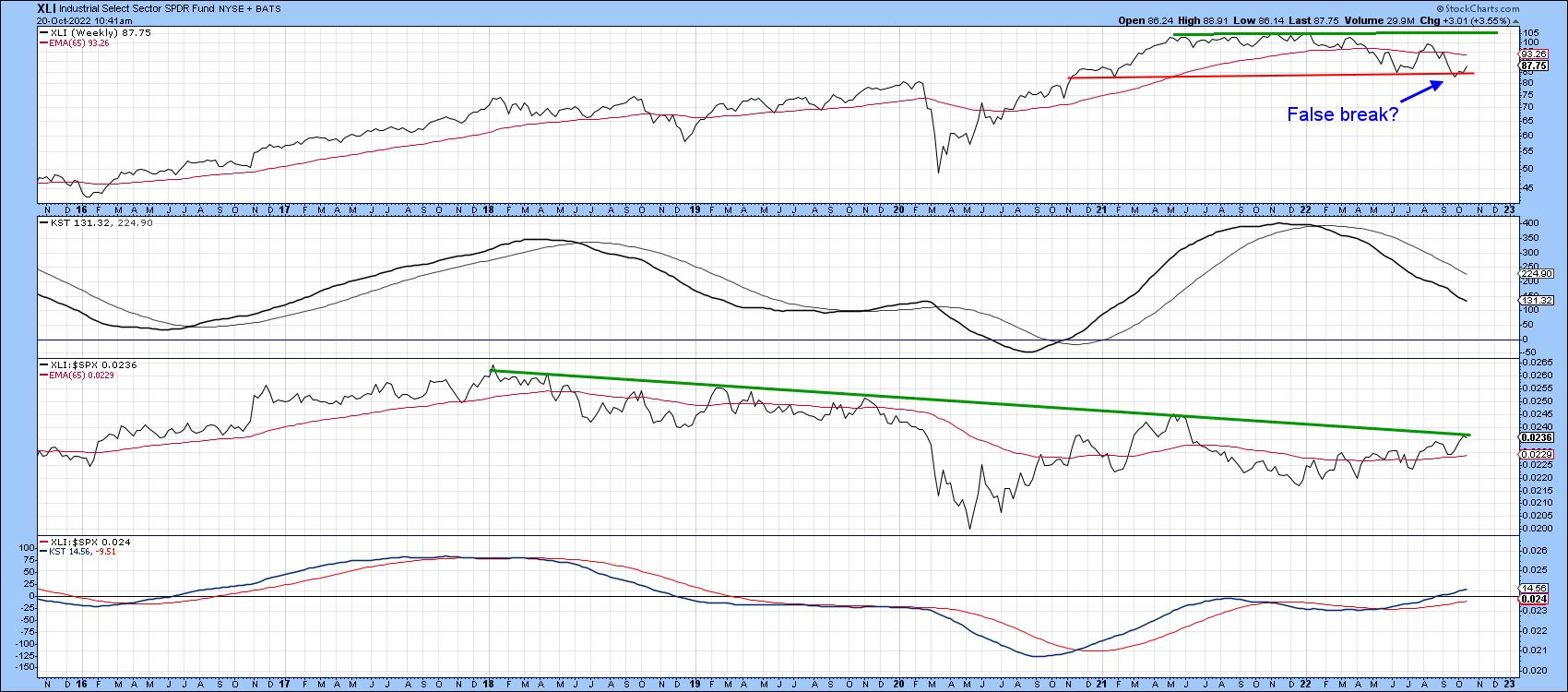Click year 18 on the bottom time axis
Viewport: 1568px width, 692px height.
click(x=488, y=686)
